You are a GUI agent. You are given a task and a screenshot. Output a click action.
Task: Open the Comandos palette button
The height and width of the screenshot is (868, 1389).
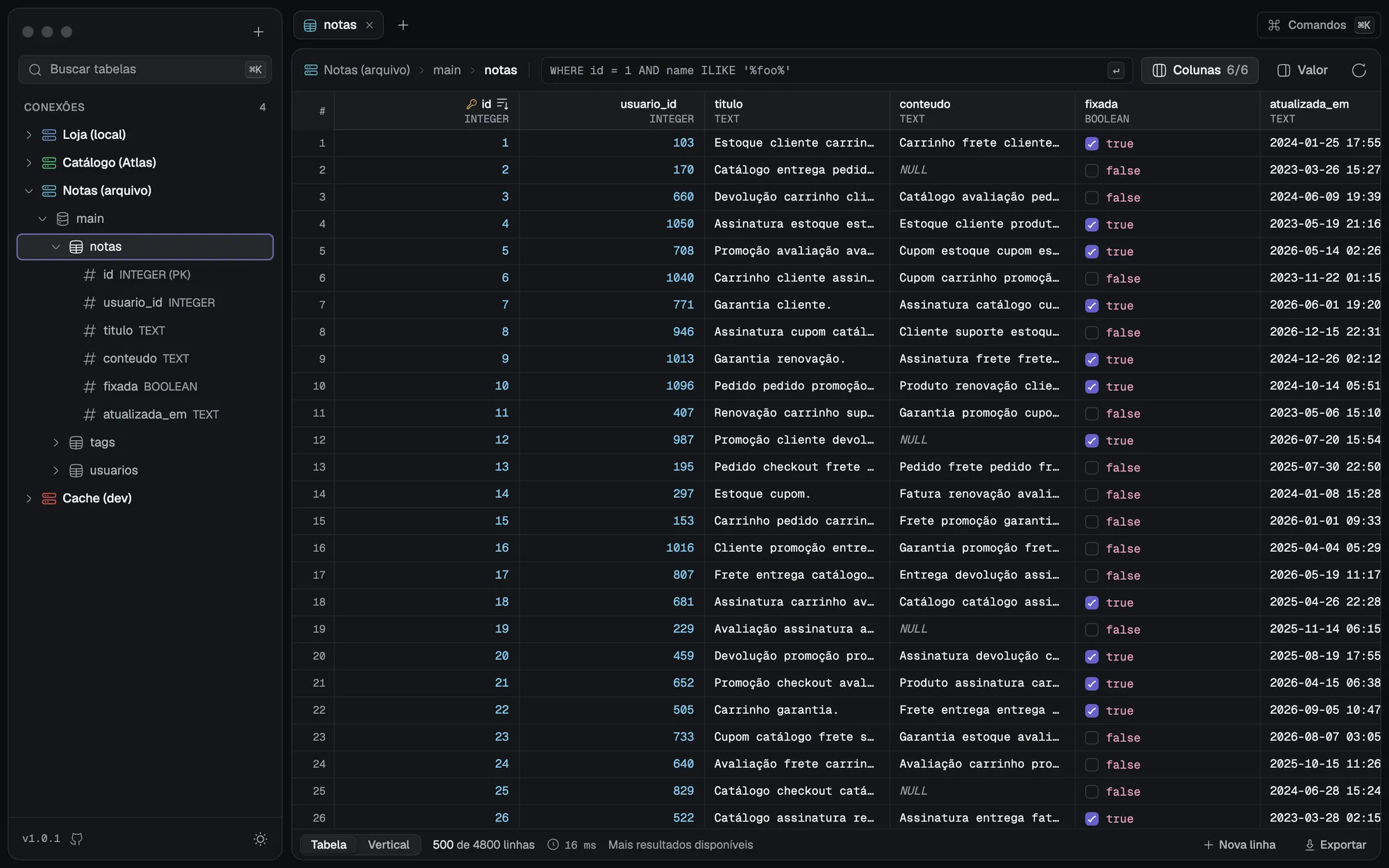click(1317, 25)
